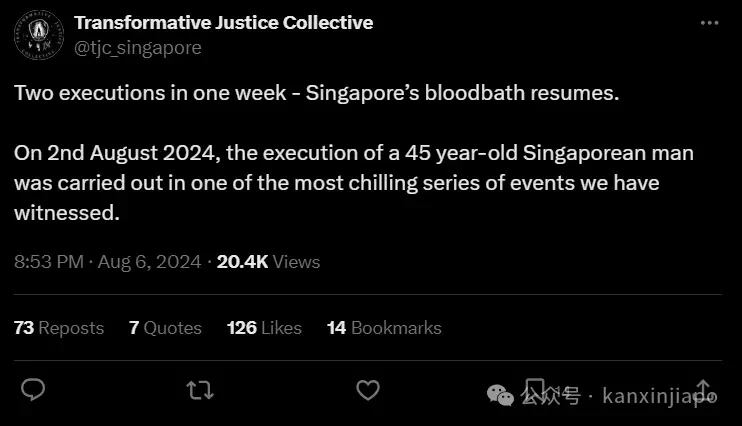
Task: View the 73 Reposts list
Action: [59, 328]
